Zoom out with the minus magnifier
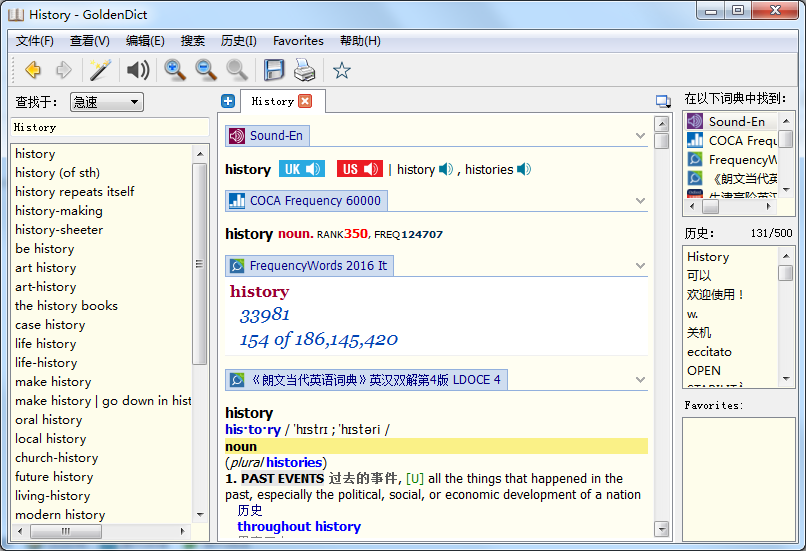 pyautogui.click(x=206, y=70)
